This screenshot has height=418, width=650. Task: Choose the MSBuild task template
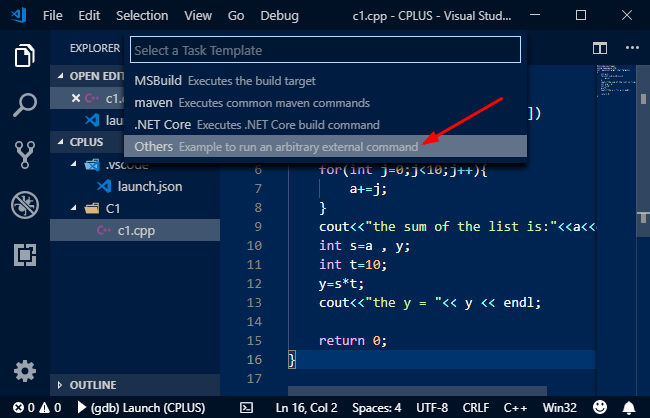tap(325, 80)
